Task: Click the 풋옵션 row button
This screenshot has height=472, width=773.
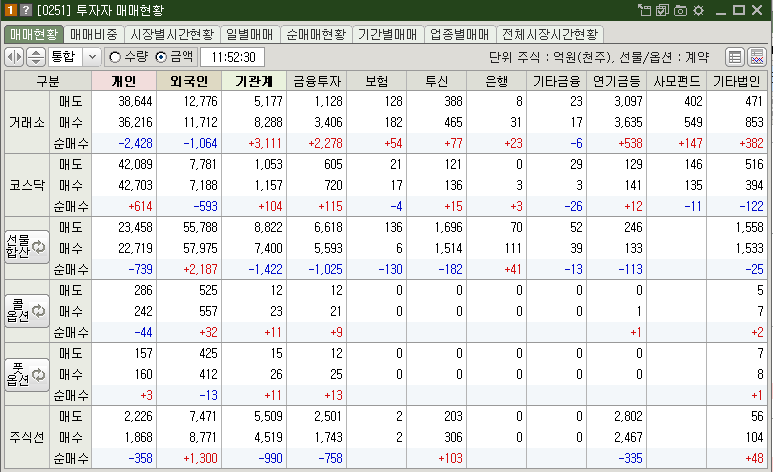Action: [x=27, y=375]
